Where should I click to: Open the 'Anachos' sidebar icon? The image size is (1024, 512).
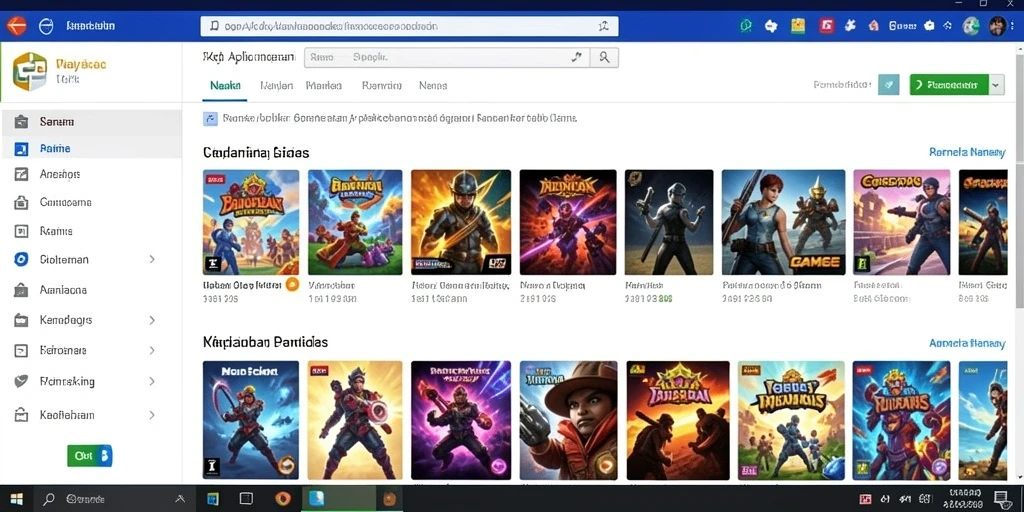[22, 174]
